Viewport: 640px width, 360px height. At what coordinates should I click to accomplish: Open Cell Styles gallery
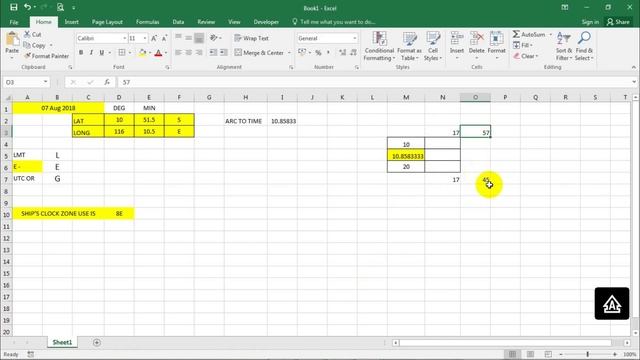pyautogui.click(x=433, y=46)
